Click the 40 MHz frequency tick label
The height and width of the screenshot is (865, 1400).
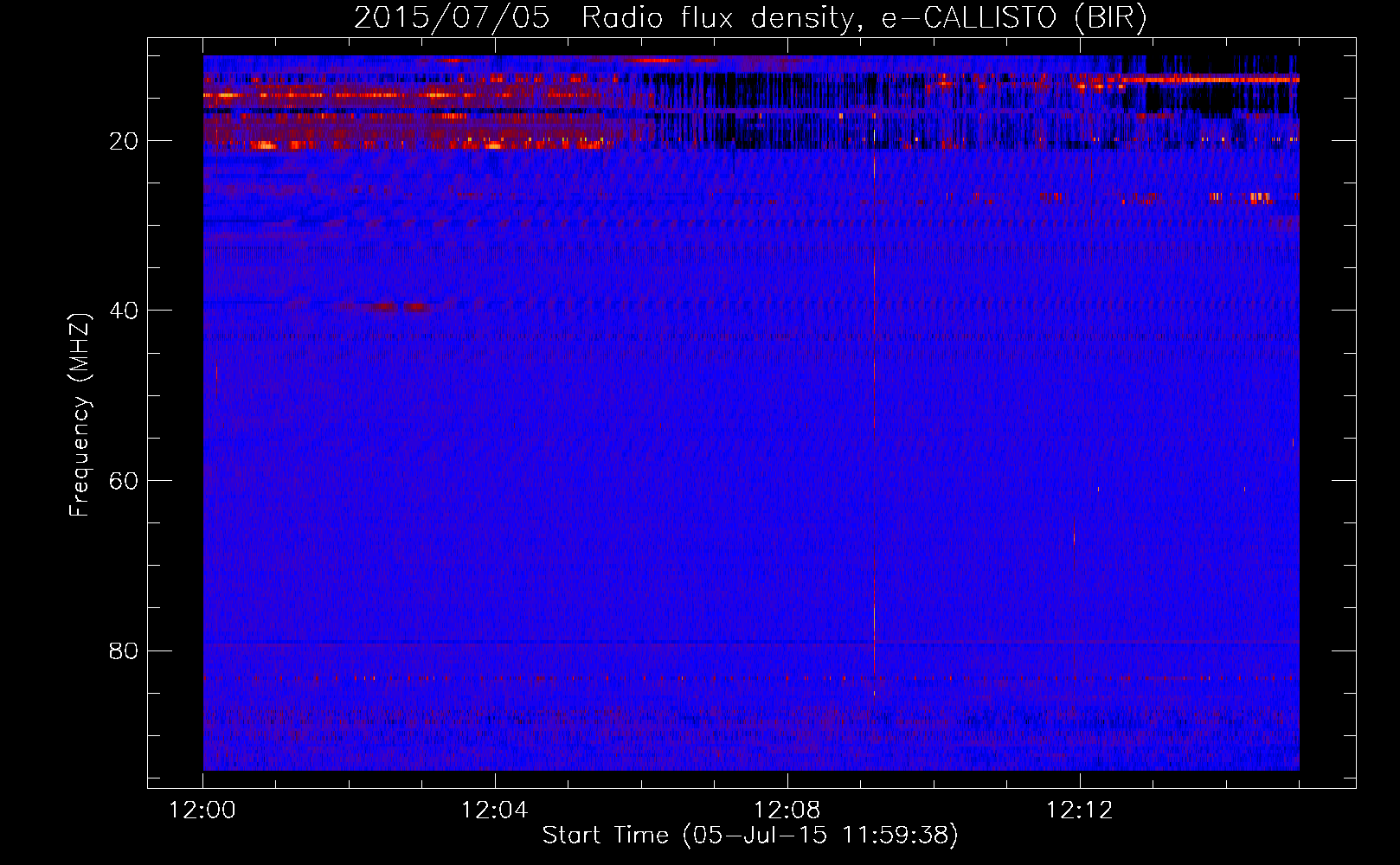tap(125, 311)
